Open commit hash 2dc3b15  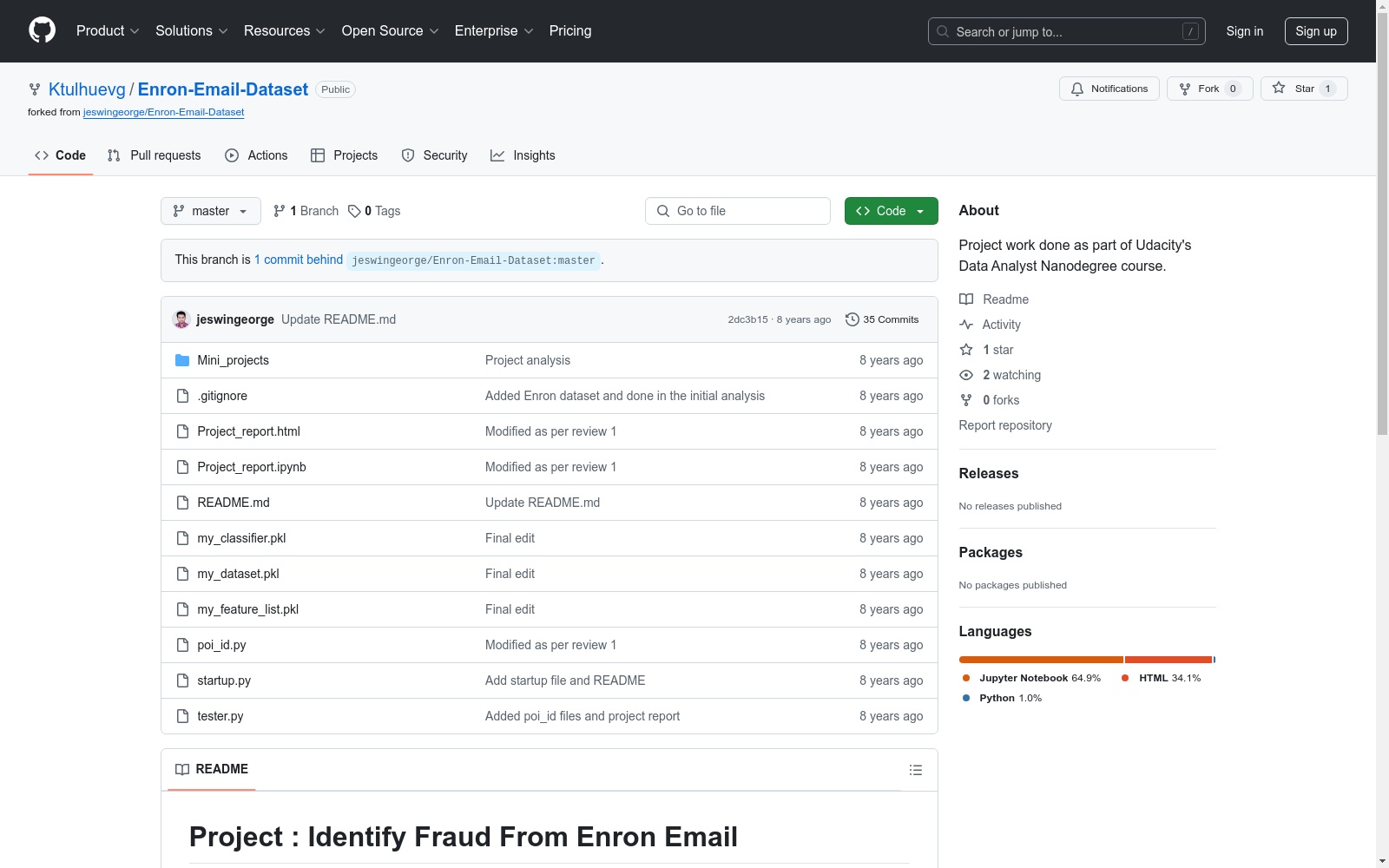click(x=747, y=319)
